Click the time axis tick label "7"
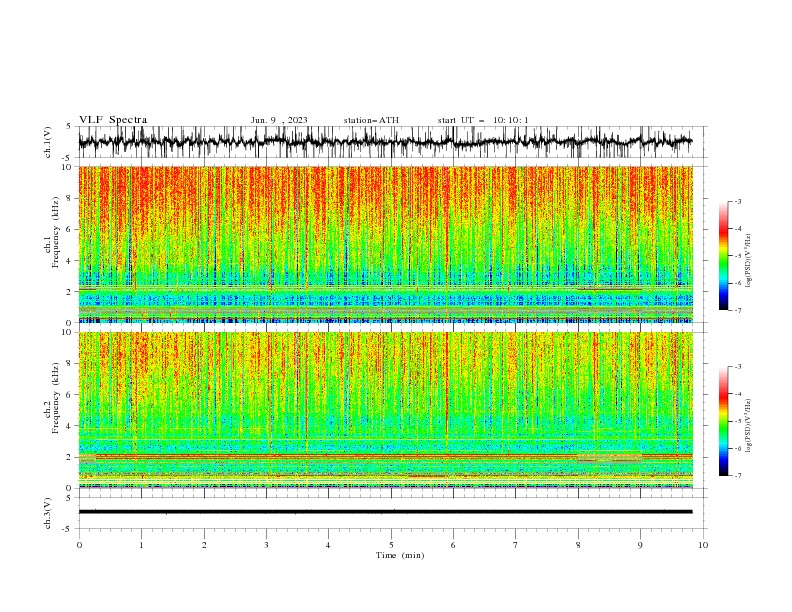The height and width of the screenshot is (612, 792). click(516, 545)
